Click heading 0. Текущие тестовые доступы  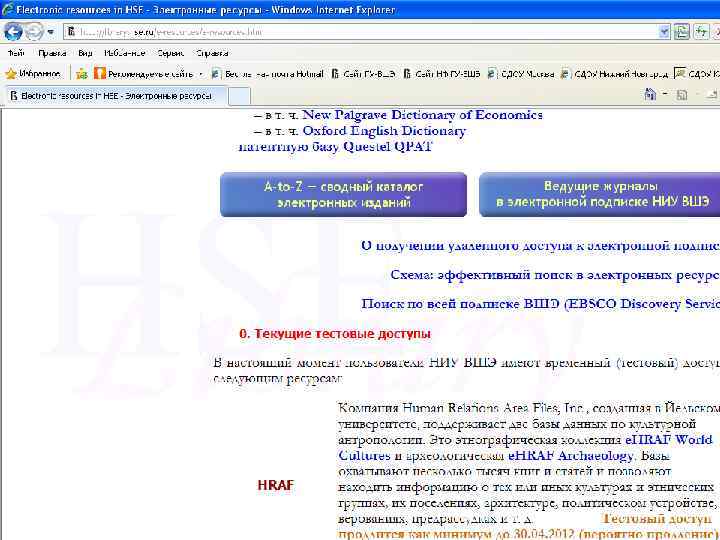[335, 334]
